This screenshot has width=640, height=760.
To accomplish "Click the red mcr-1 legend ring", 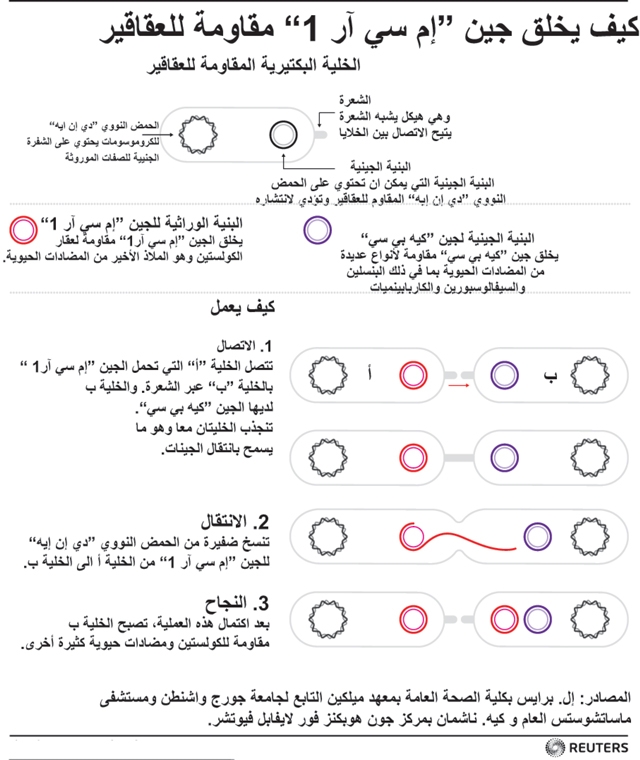I will [x=19, y=228].
